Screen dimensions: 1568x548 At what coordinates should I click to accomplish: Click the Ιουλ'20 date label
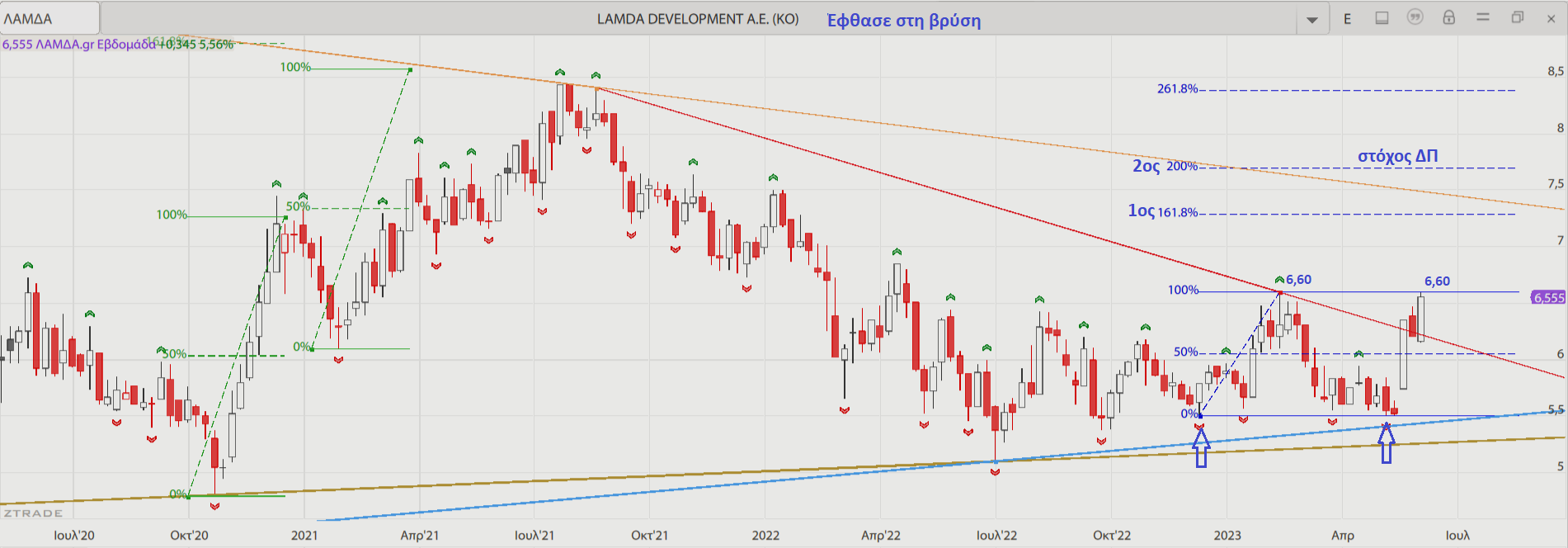tap(74, 536)
